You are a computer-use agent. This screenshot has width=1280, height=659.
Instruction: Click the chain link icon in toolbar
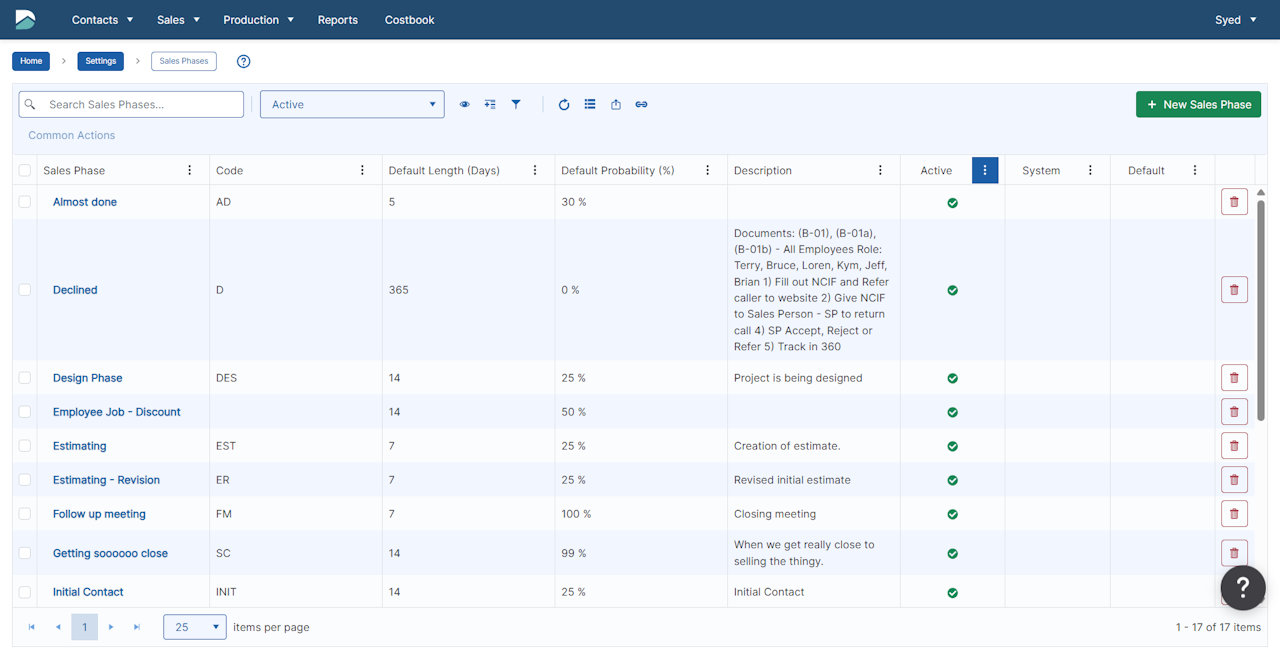(x=641, y=104)
